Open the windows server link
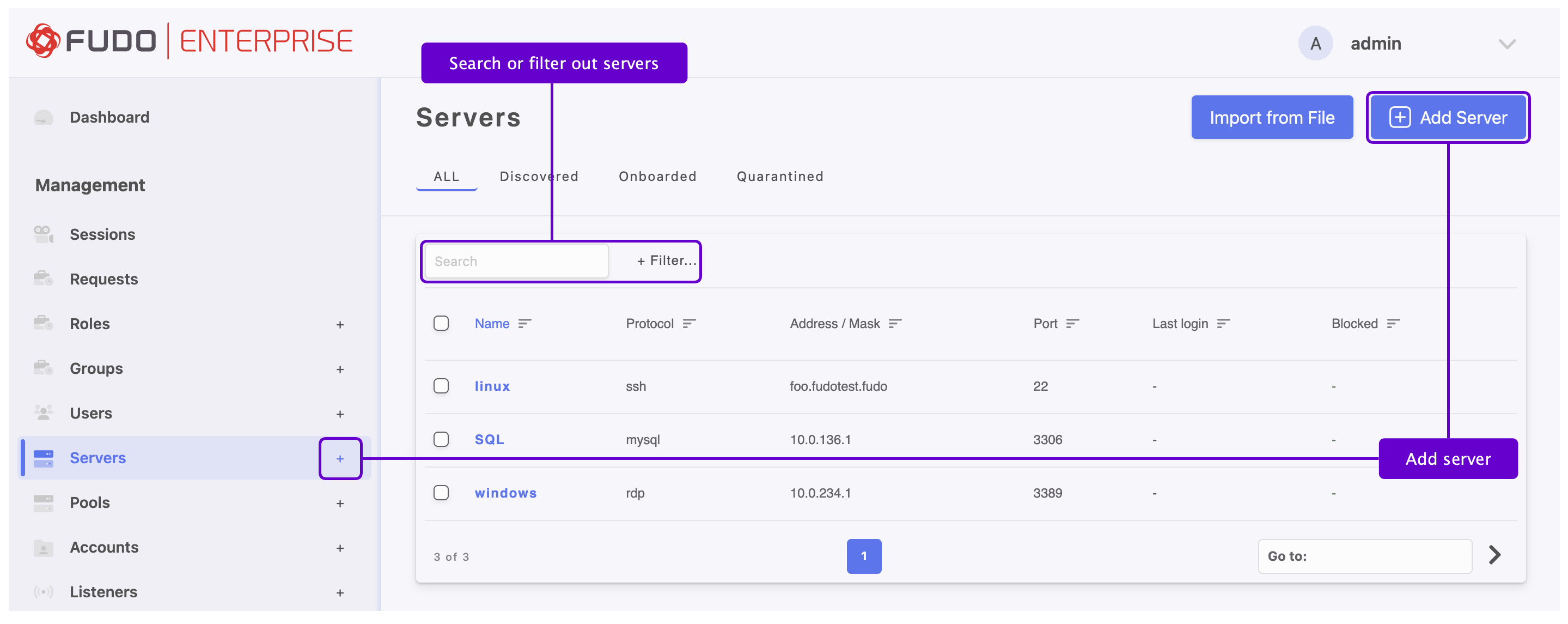Screen dimensions: 1568x624 505,492
